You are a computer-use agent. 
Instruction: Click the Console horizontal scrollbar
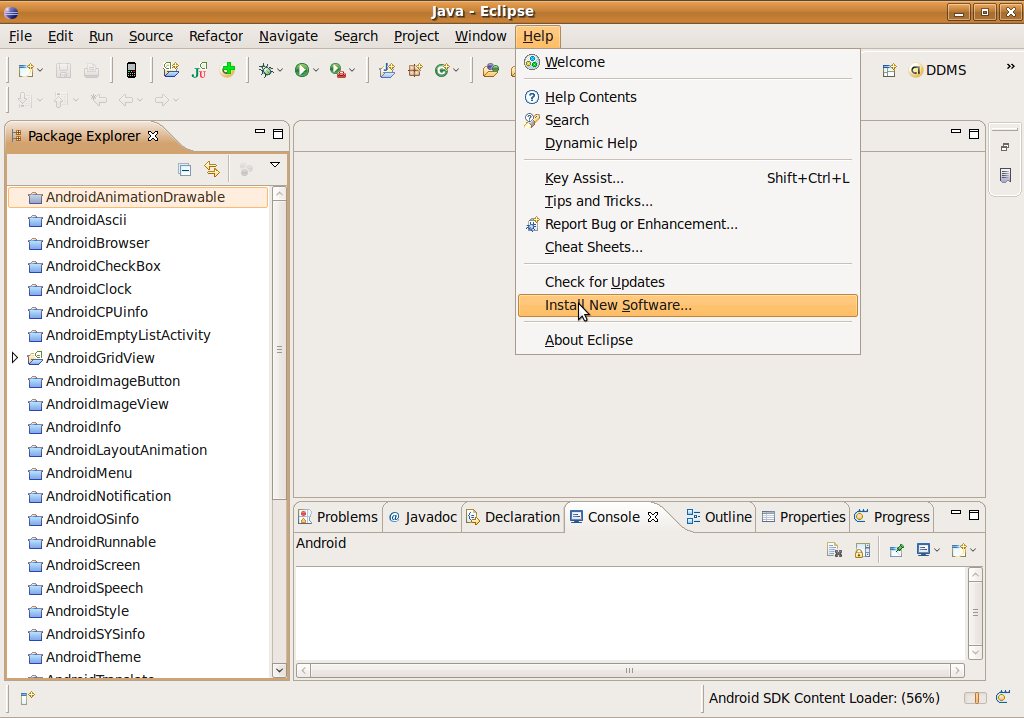[x=630, y=670]
